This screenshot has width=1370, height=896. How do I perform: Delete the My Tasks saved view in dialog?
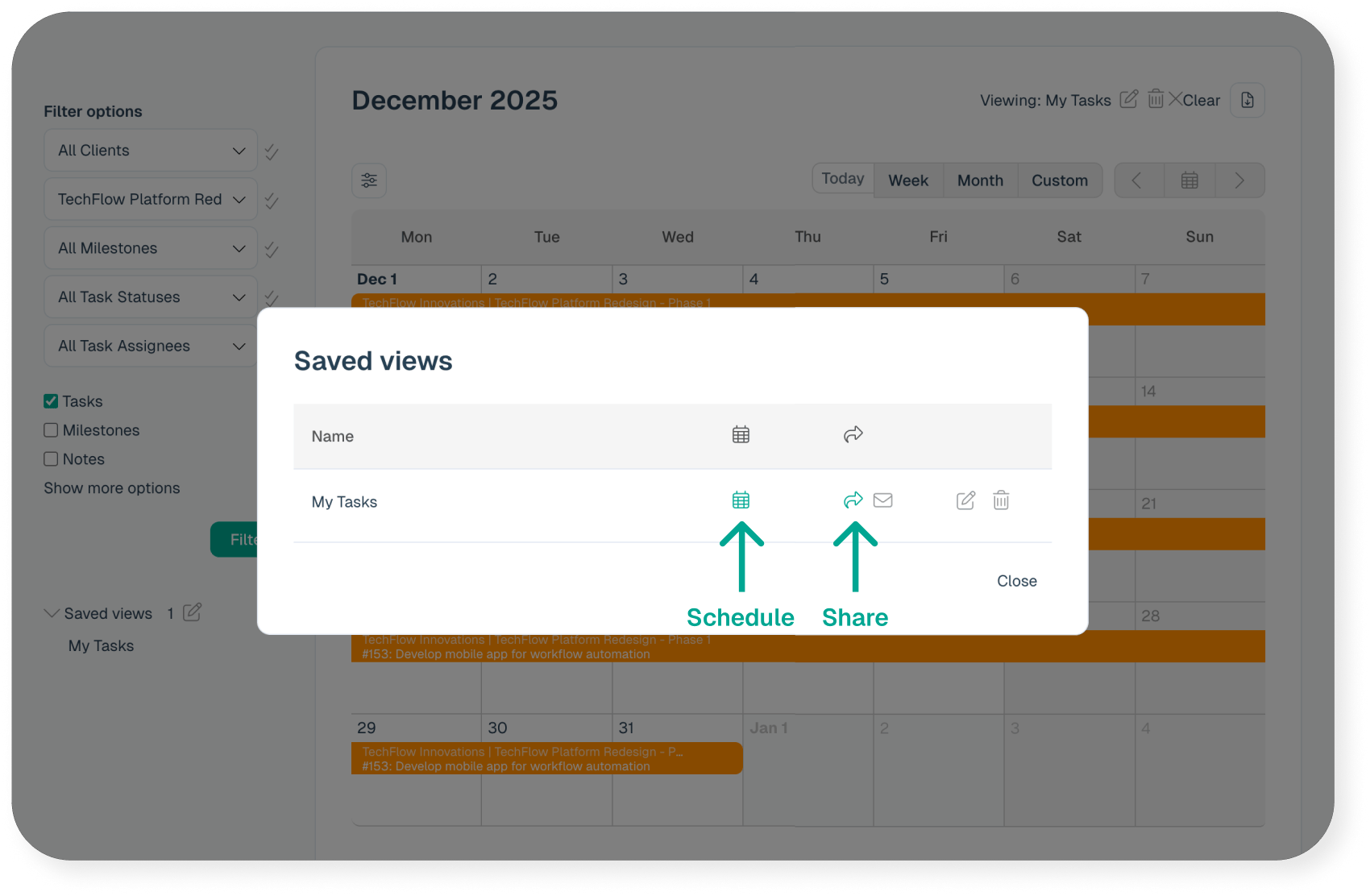coord(1001,500)
